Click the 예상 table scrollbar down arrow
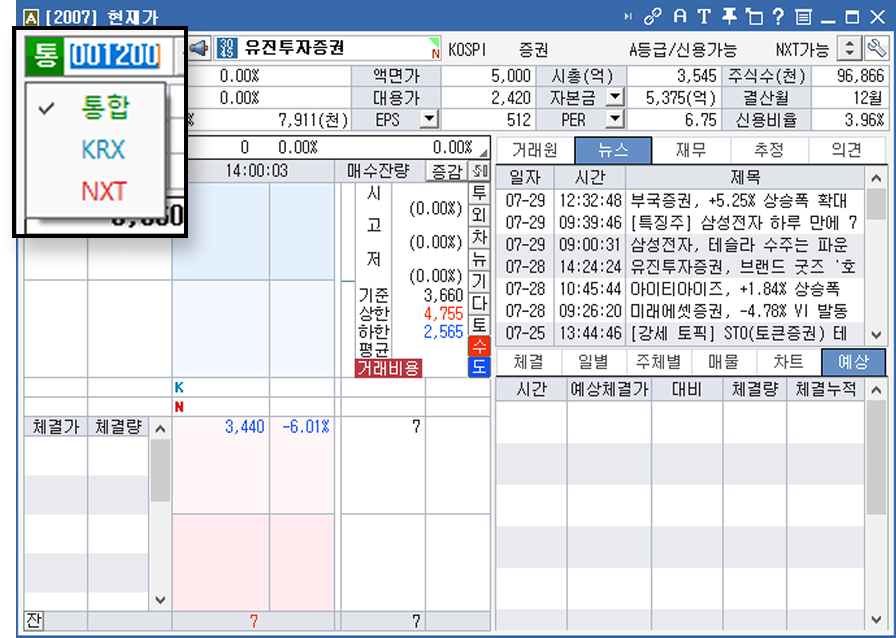This screenshot has width=896, height=638. [876, 619]
